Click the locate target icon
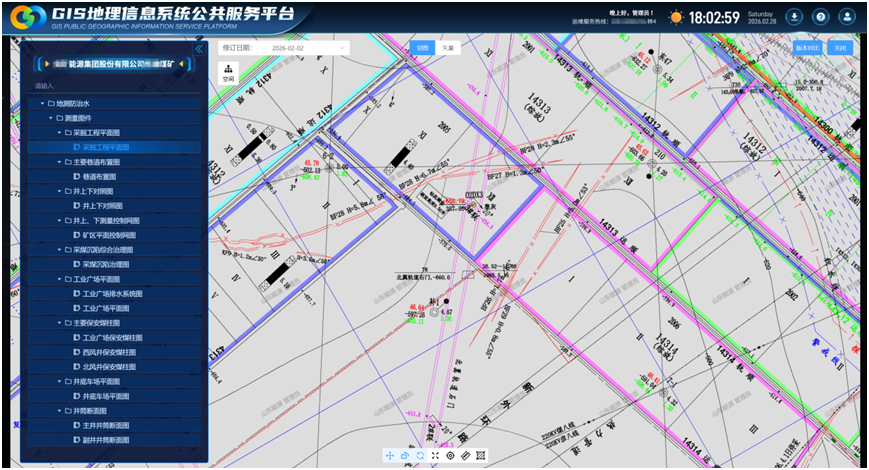Viewport: 869px width, 470px height. 450,455
